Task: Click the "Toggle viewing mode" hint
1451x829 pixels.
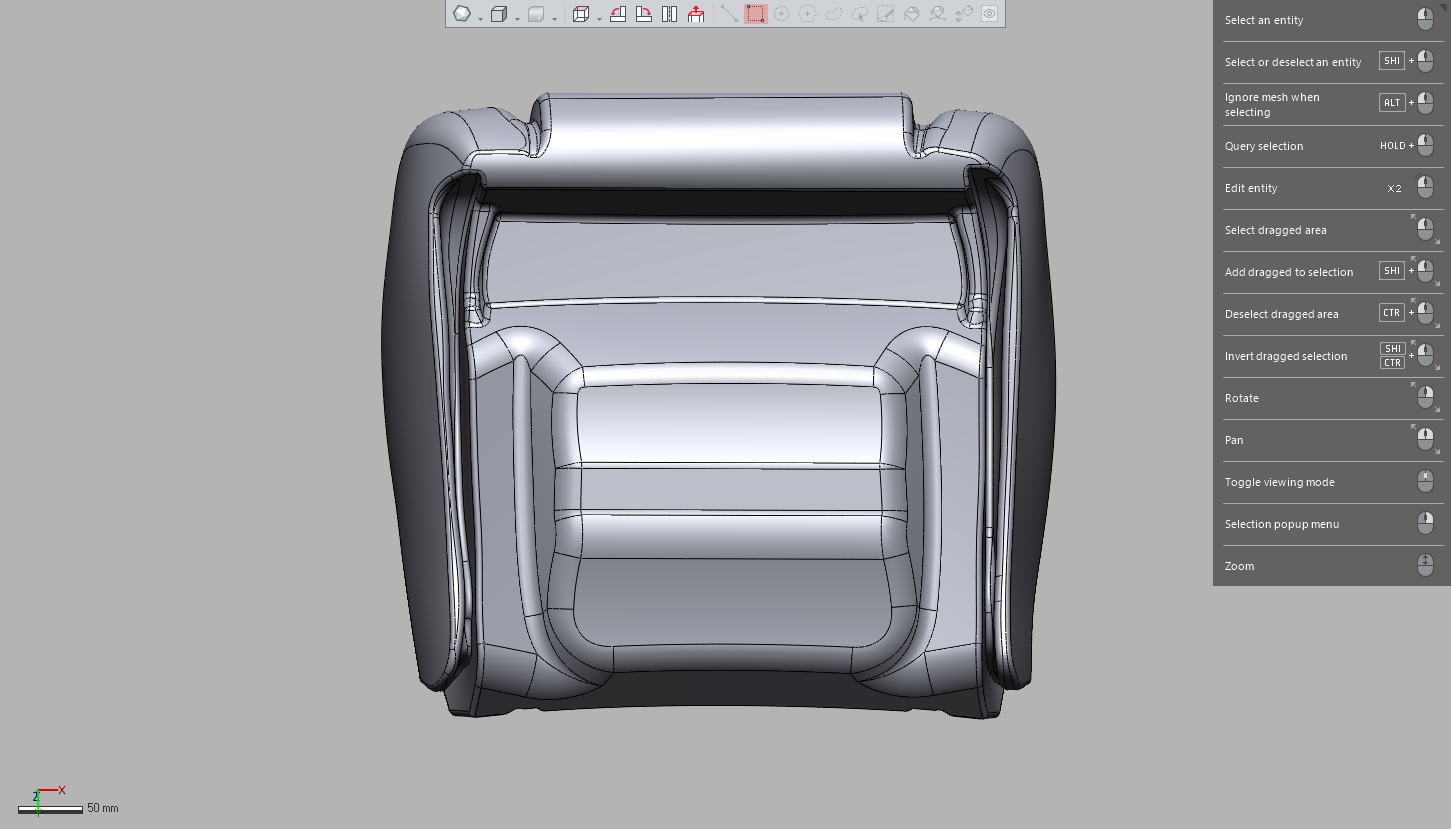Action: click(1332, 482)
